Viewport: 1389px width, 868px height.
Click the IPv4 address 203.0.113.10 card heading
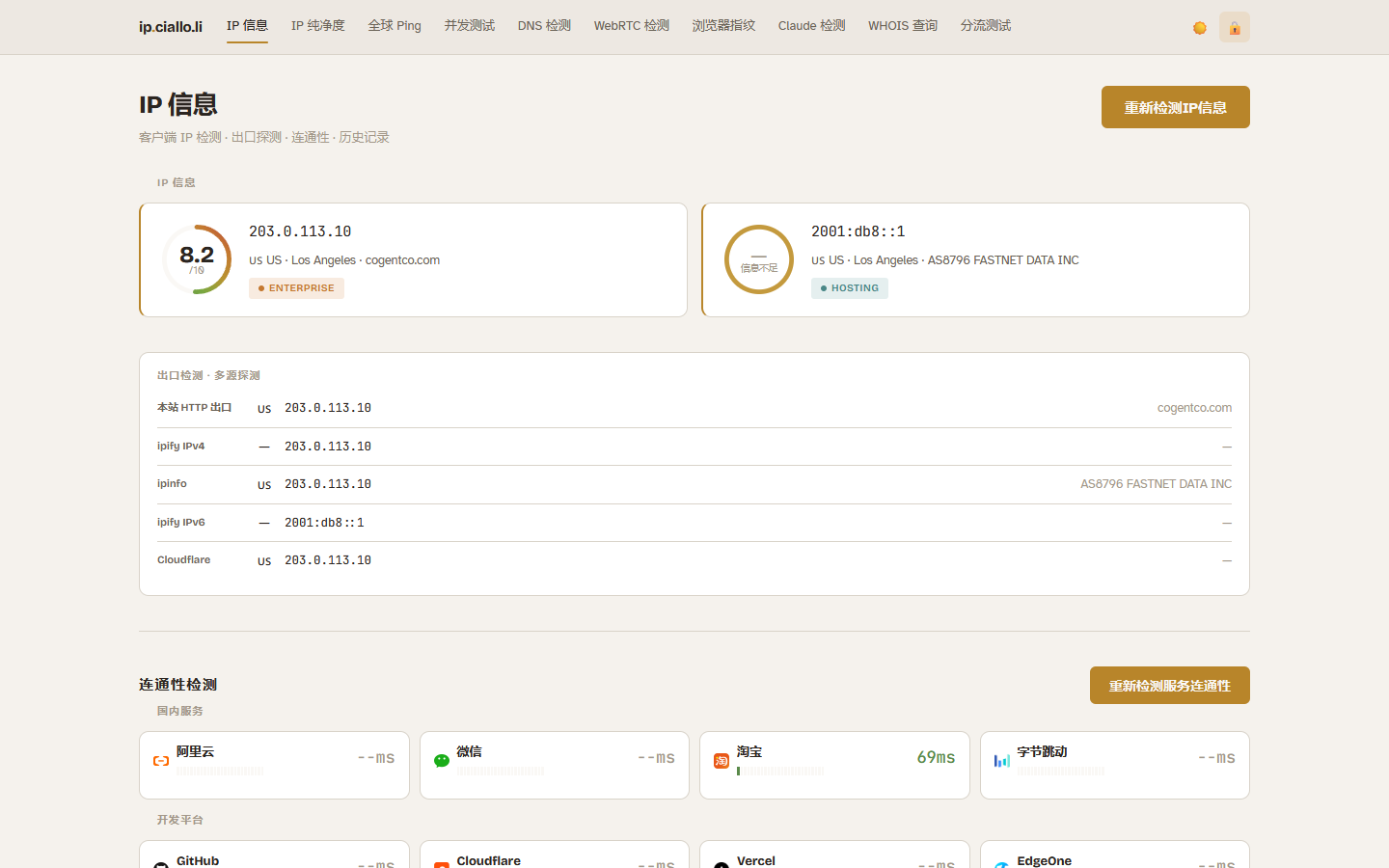[300, 231]
